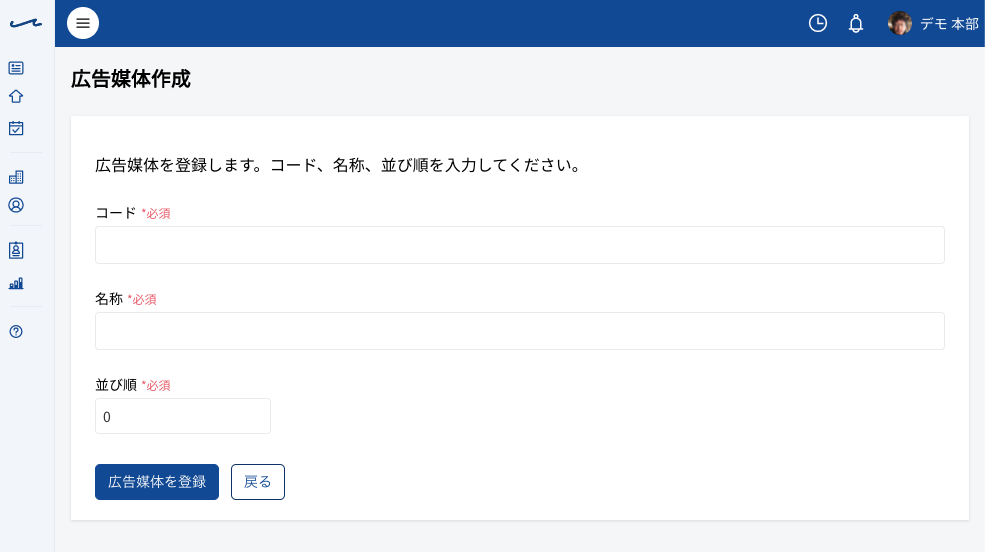Open the ID badge sidebar icon
Screen dimensions: 985x552
16,251
